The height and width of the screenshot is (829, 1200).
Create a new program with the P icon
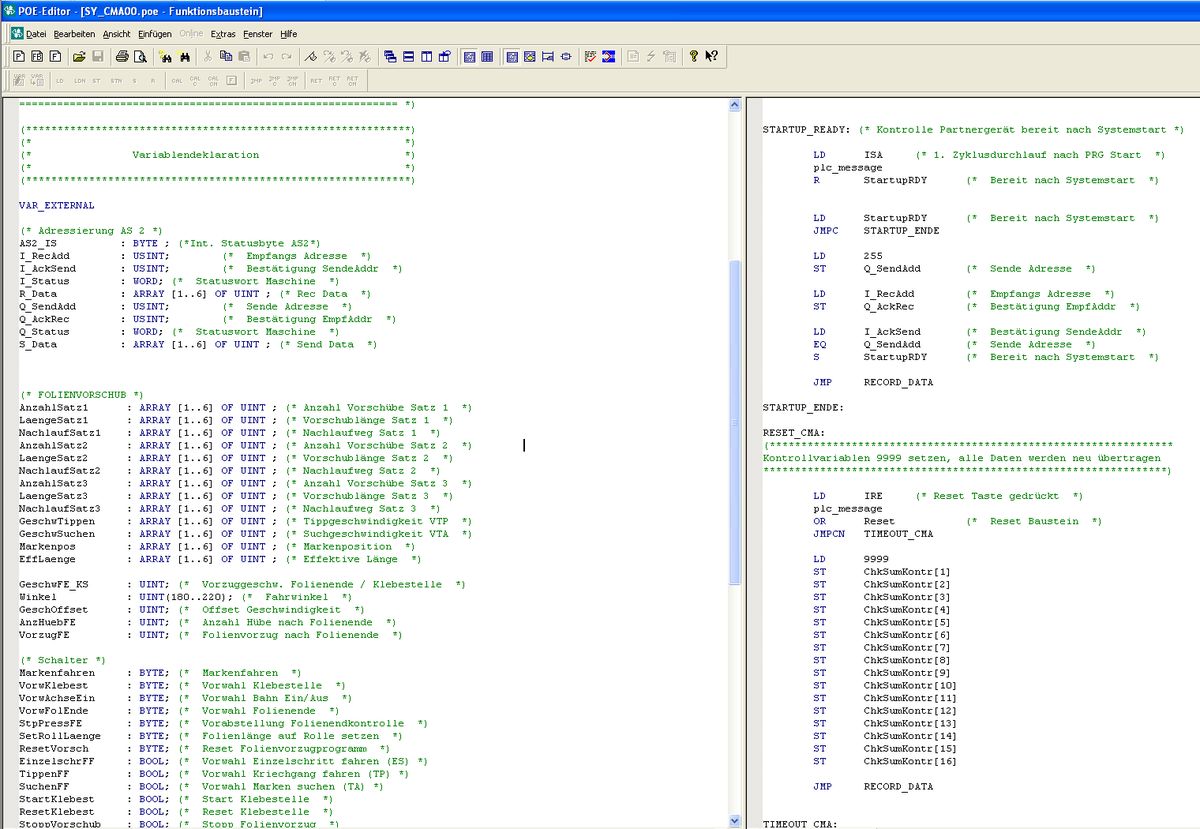point(19,57)
